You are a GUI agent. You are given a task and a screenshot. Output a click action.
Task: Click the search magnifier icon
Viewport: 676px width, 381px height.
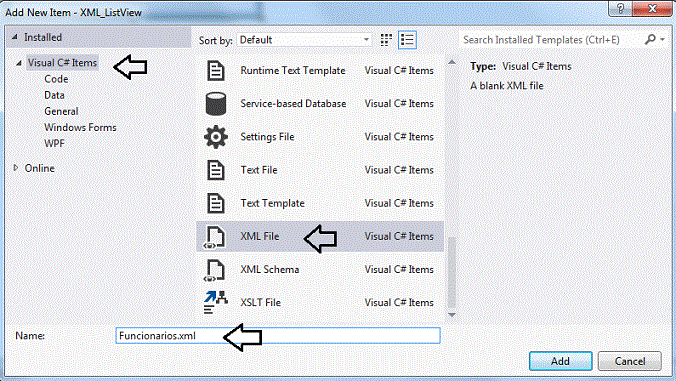[650, 40]
